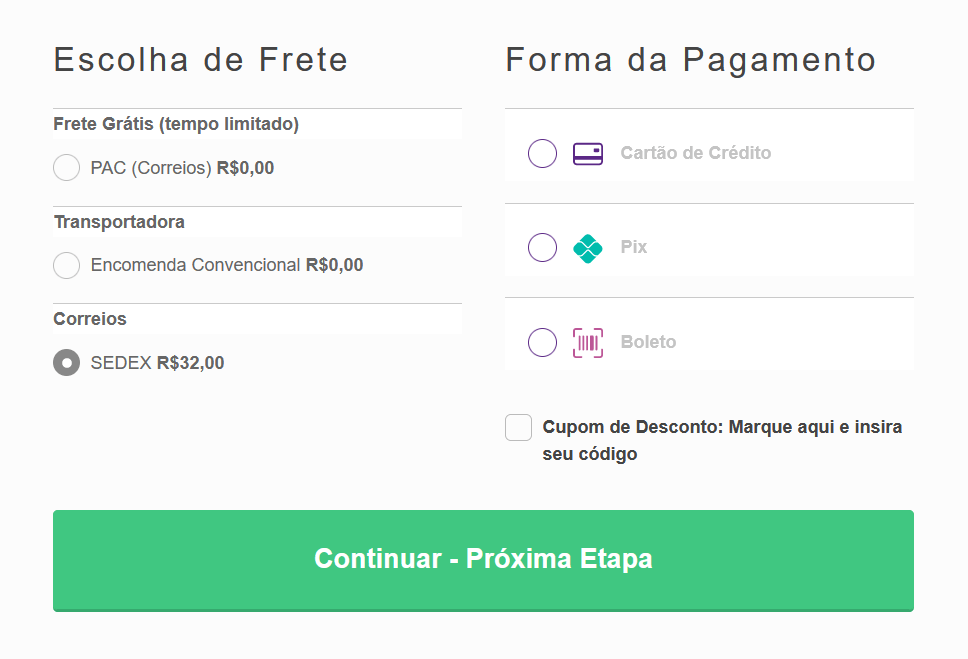Pick the Cartão de Crédito payment radio
The width and height of the screenshot is (968, 659).
tap(542, 154)
